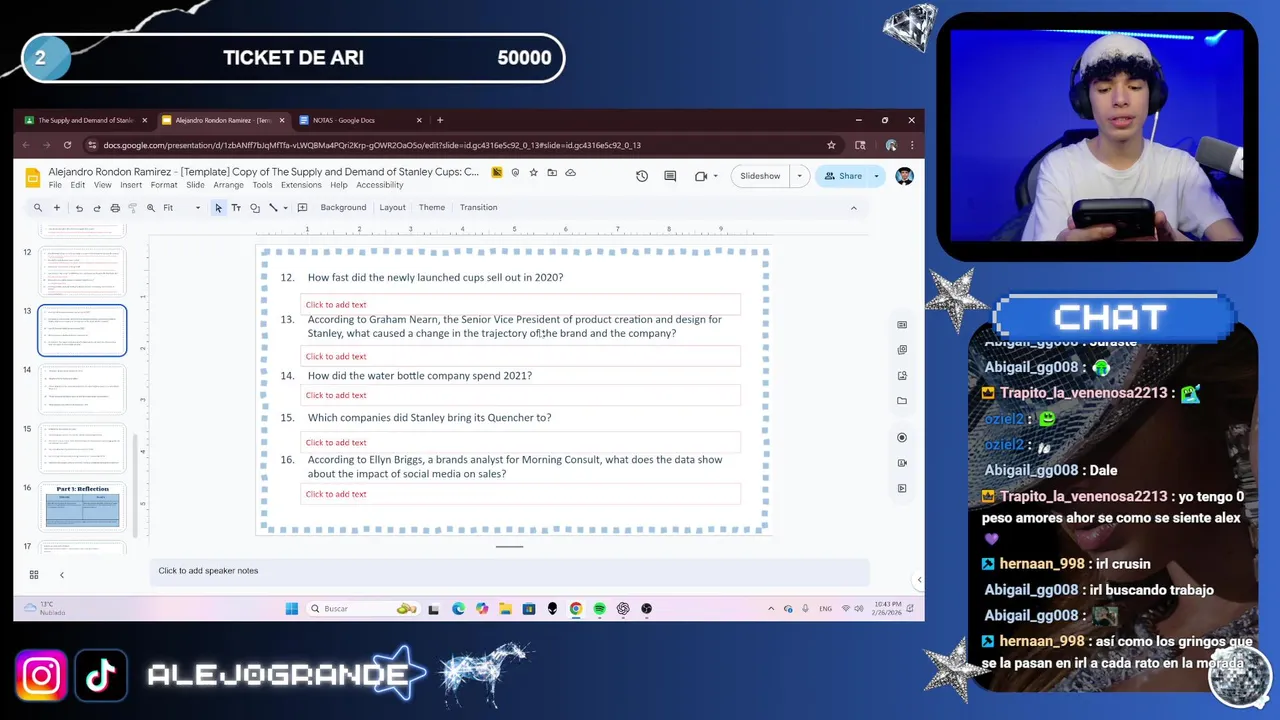
Task: Open the Extensions menu
Action: 301,185
